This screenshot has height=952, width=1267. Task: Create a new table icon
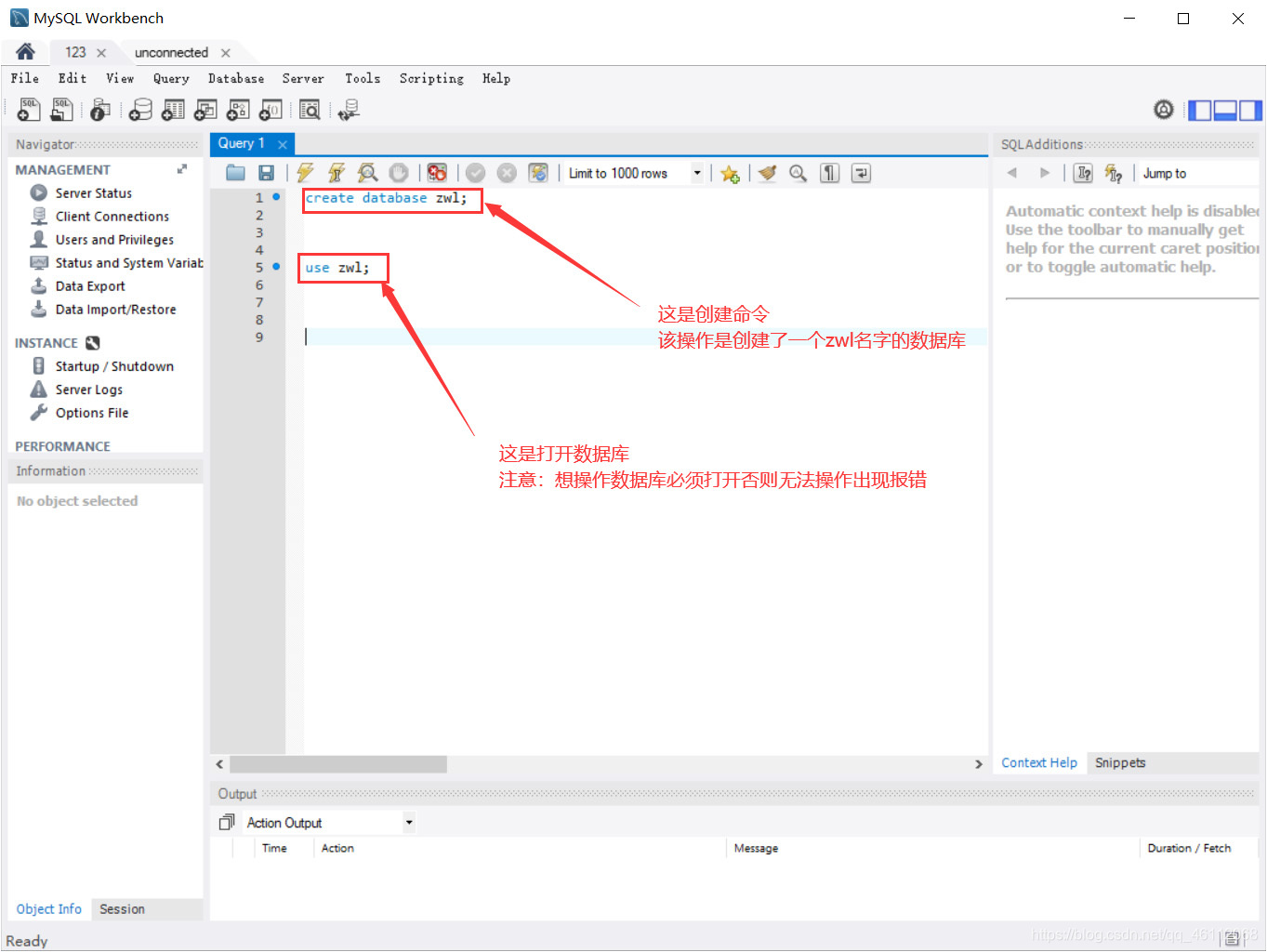[173, 110]
